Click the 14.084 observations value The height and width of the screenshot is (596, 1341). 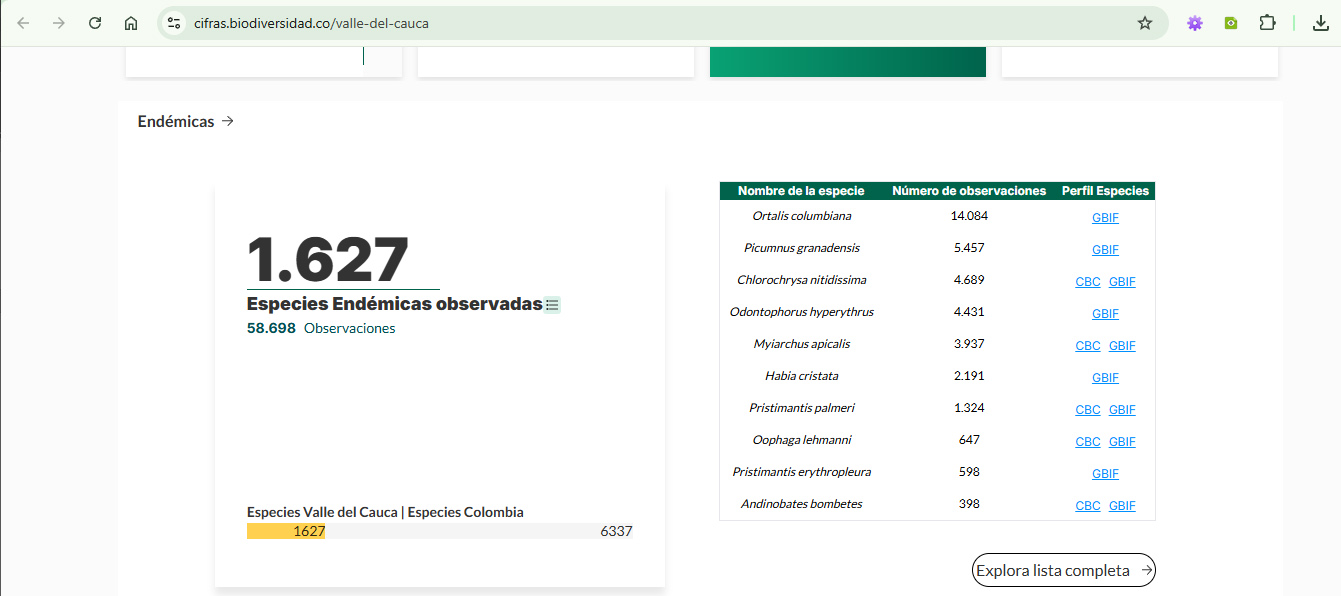click(969, 216)
